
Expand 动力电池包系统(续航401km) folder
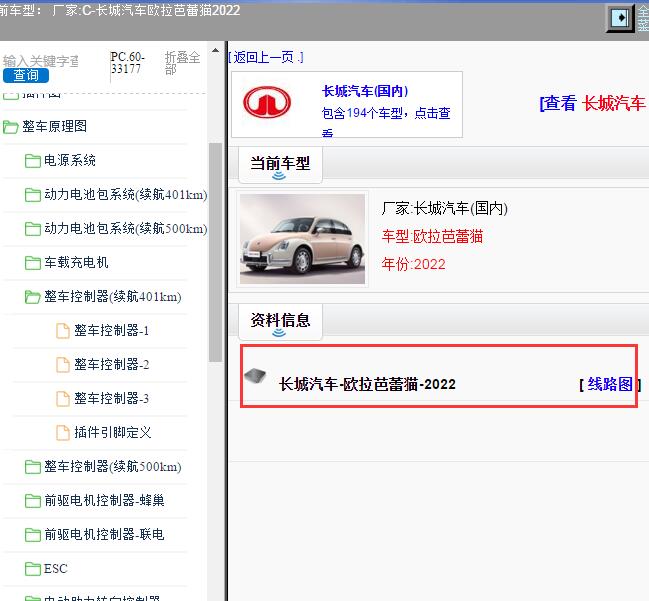pos(126,195)
